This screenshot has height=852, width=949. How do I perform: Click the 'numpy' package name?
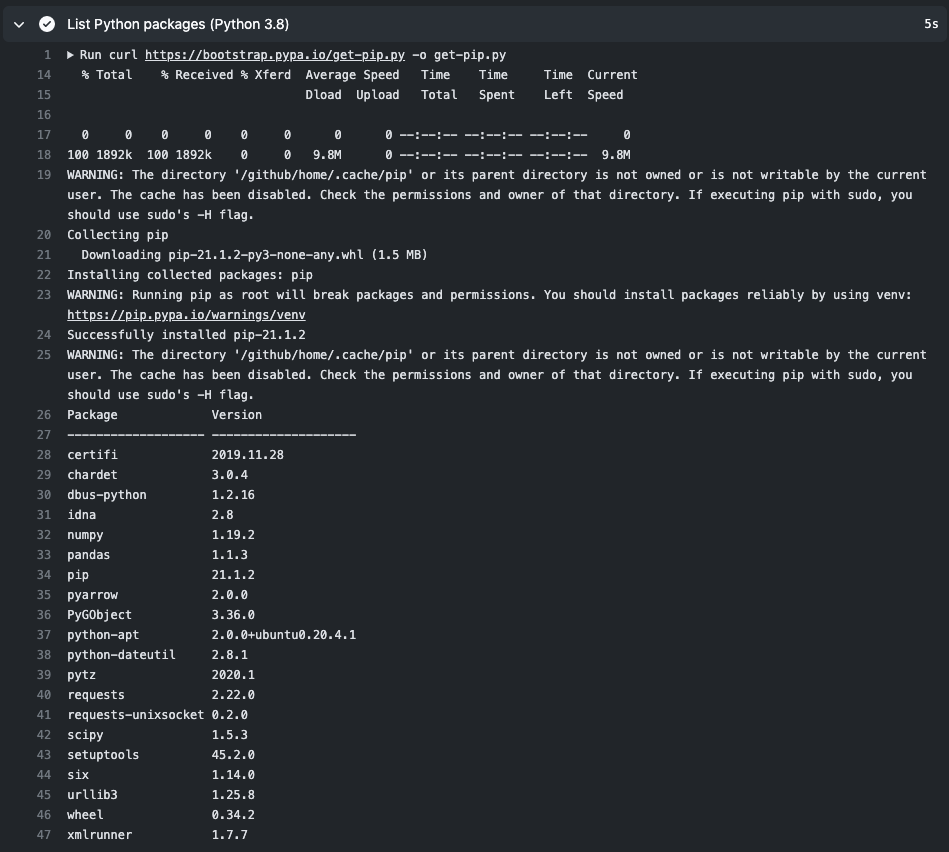pyautogui.click(x=85, y=535)
